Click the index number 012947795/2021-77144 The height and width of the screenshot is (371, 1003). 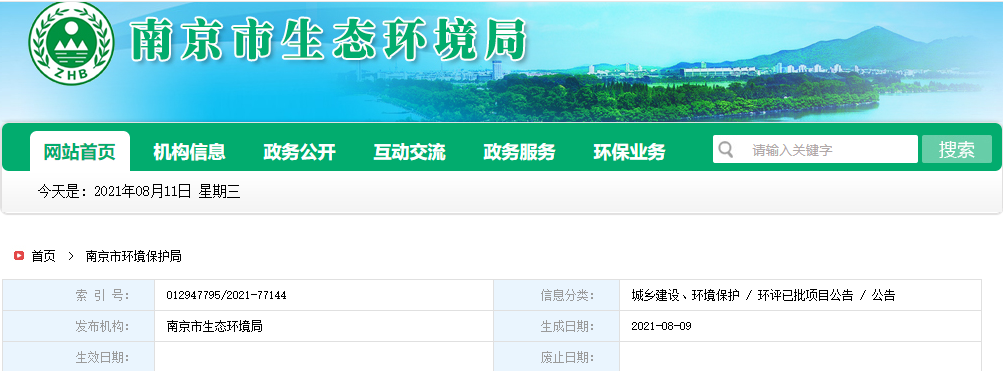226,296
